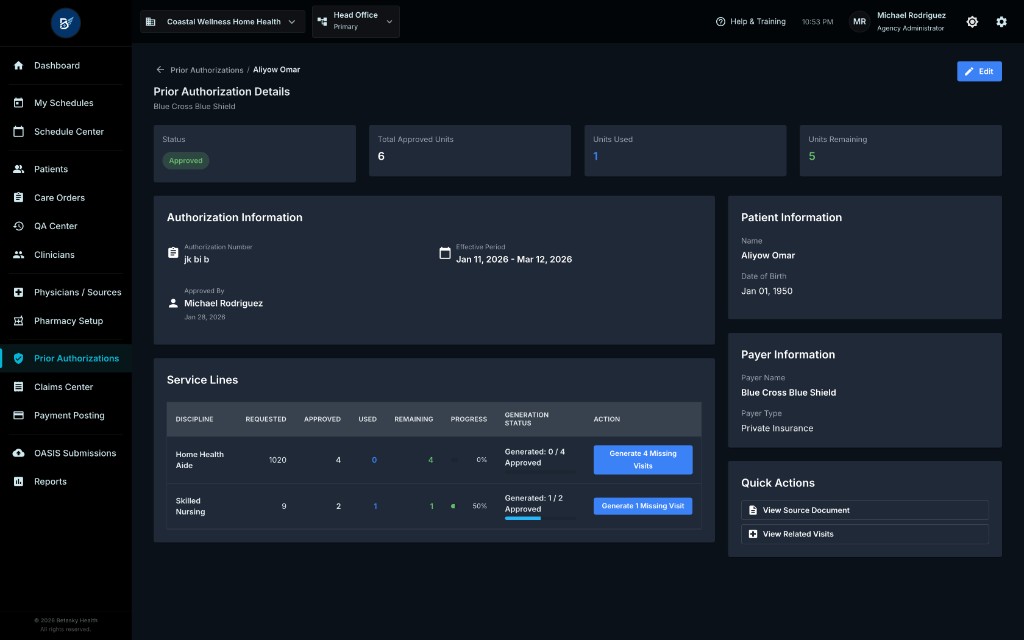Image resolution: width=1024 pixels, height=640 pixels.
Task: Click the requested value 1020
Action: [278, 460]
